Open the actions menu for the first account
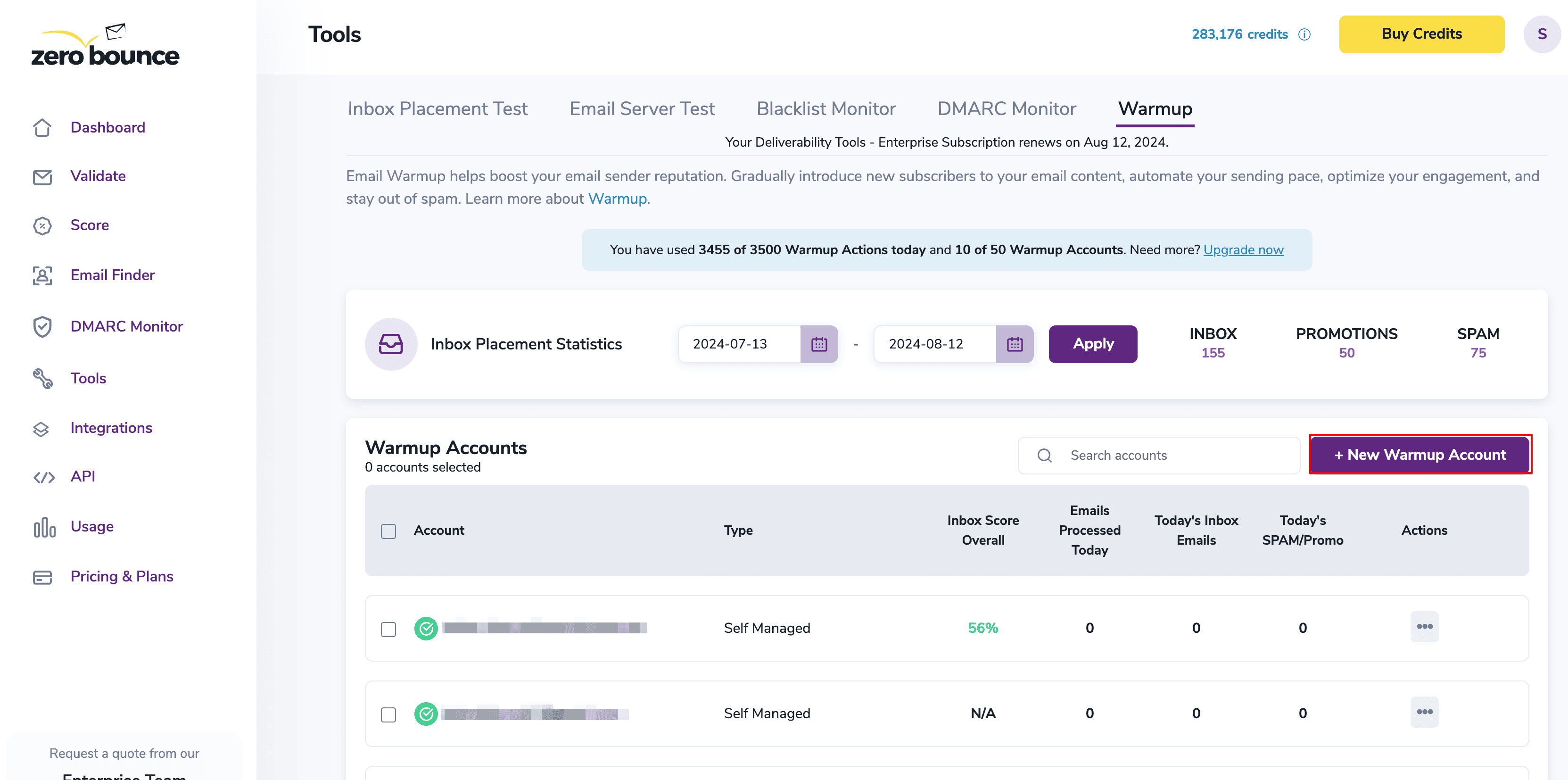Screen dimensions: 1568x780 (x=1424, y=627)
